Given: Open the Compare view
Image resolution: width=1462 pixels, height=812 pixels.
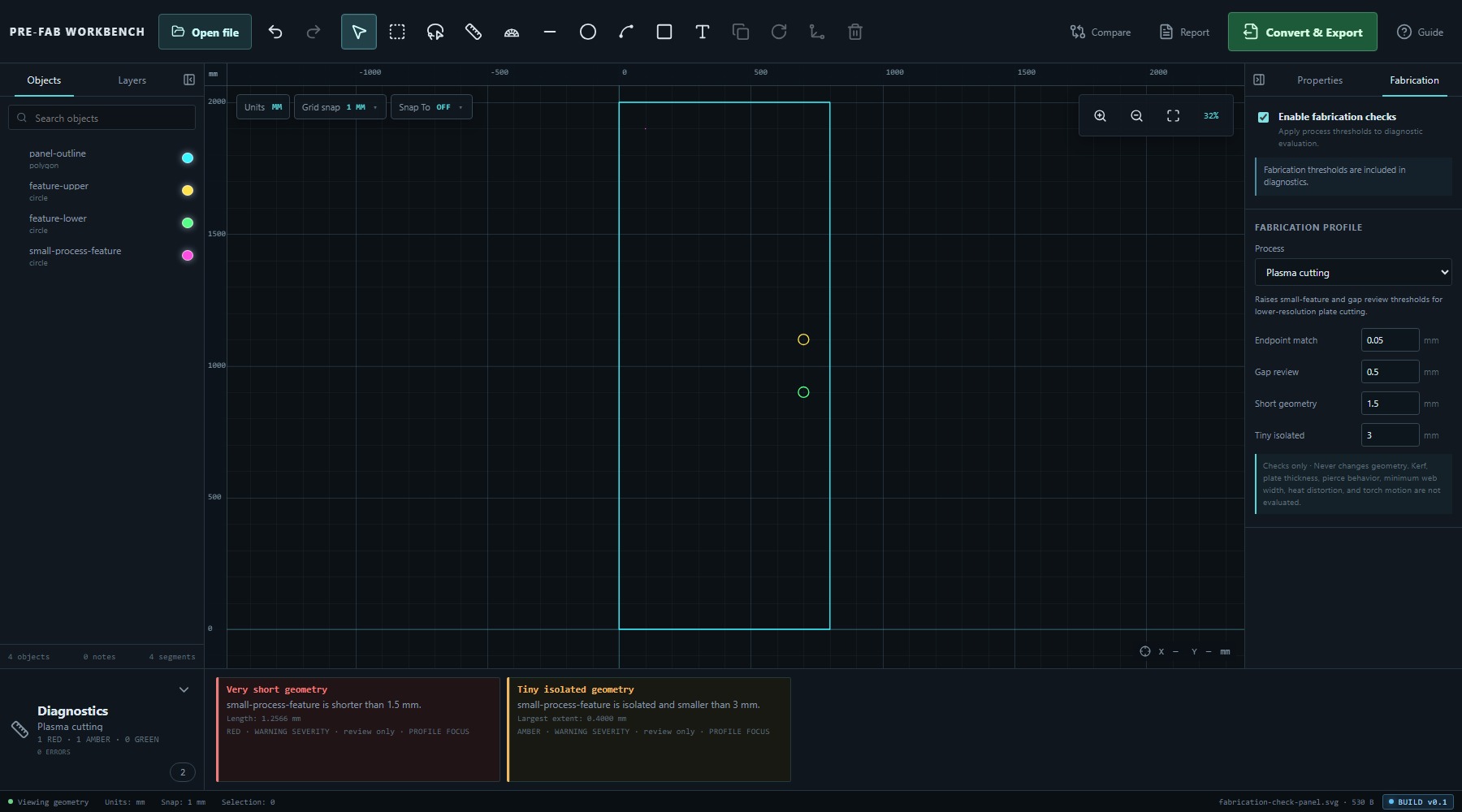Looking at the screenshot, I should click(1100, 32).
